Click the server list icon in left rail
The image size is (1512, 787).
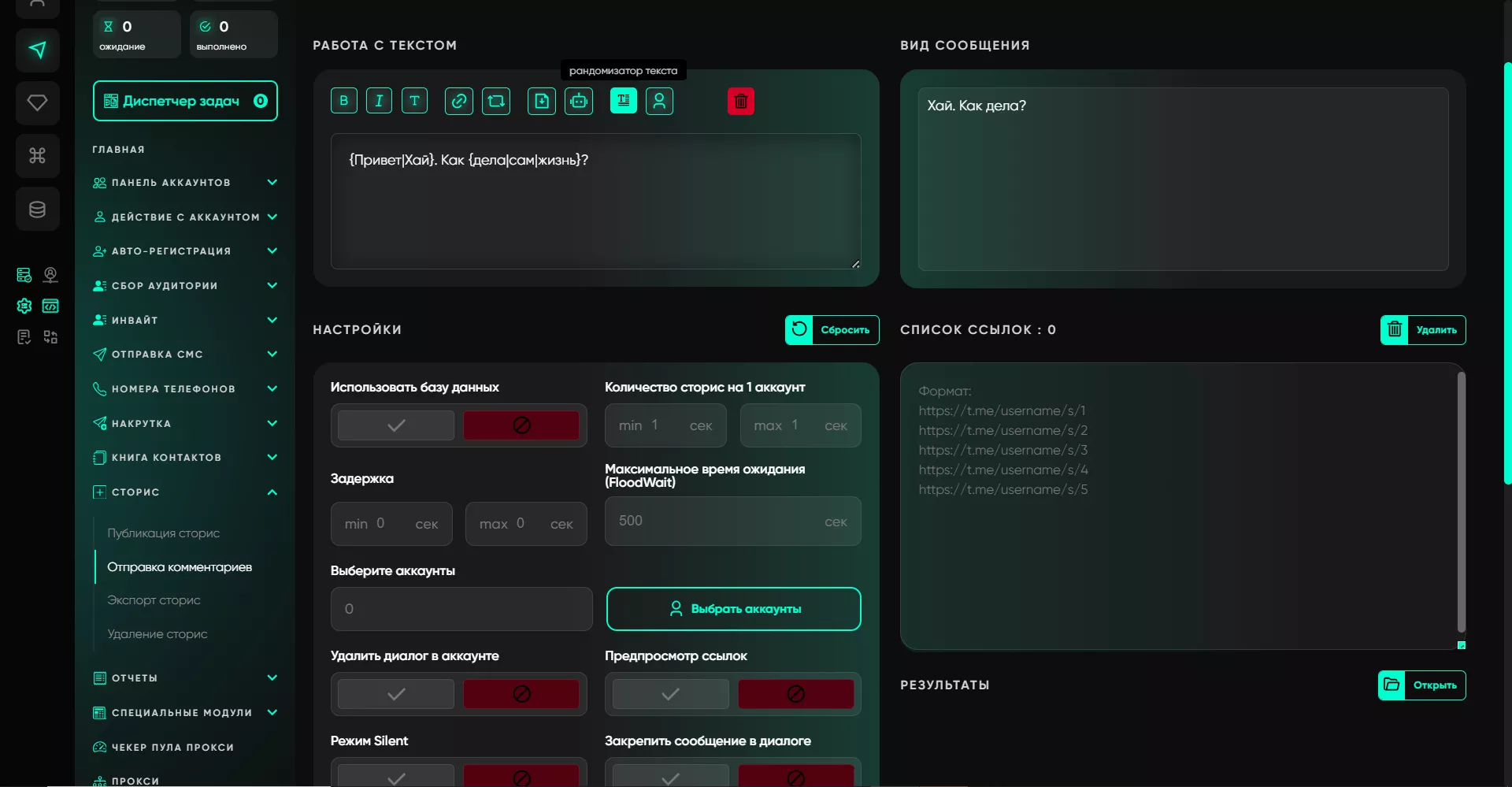pos(24,275)
